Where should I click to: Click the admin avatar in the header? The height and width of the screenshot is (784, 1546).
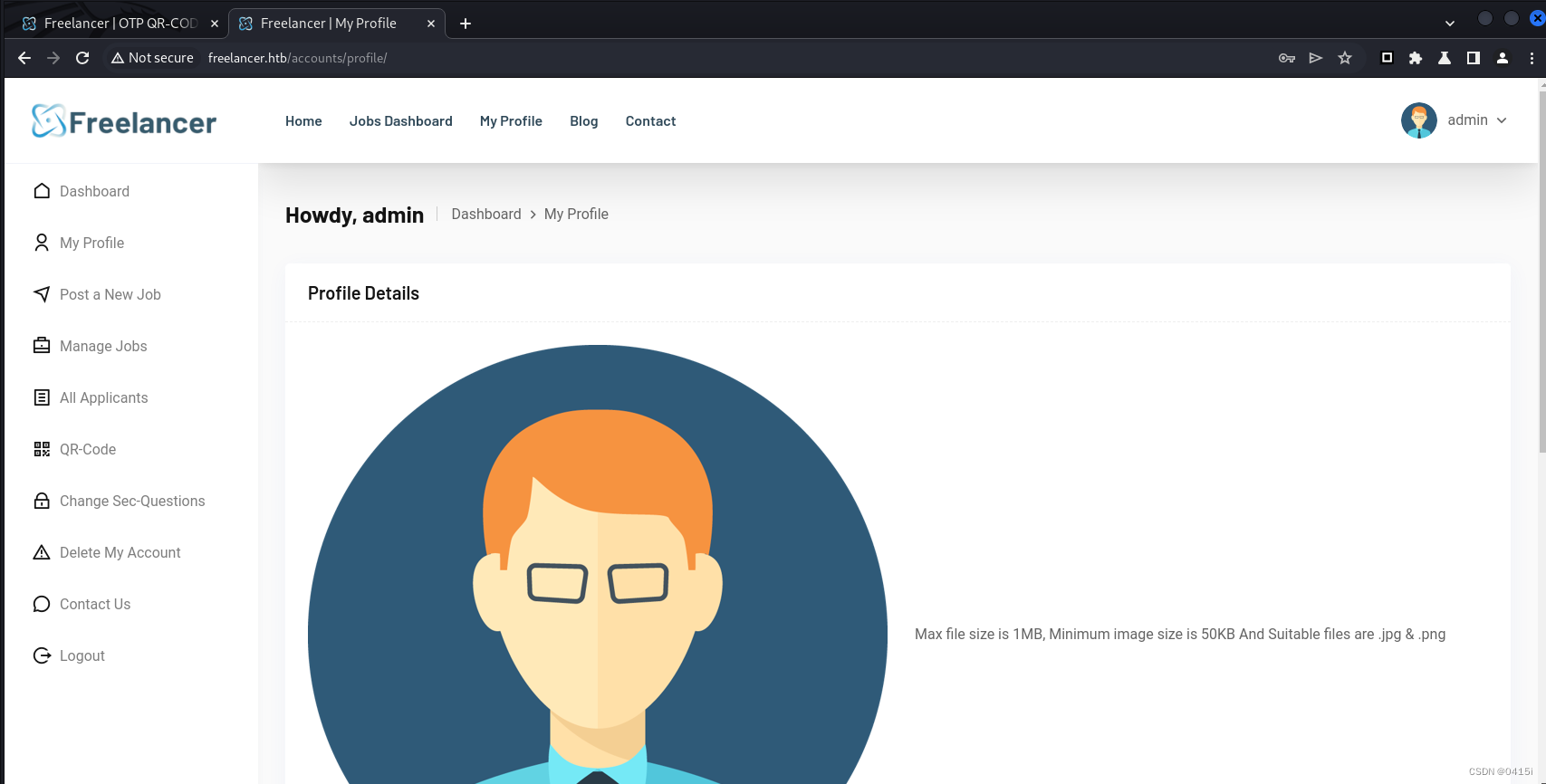(1418, 120)
